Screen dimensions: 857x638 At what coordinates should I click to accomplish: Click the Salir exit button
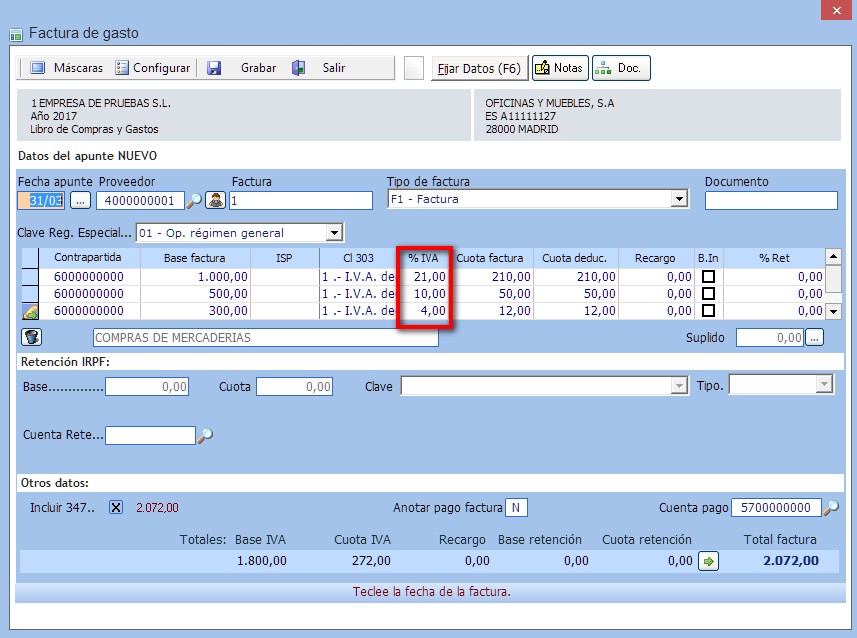click(x=319, y=68)
